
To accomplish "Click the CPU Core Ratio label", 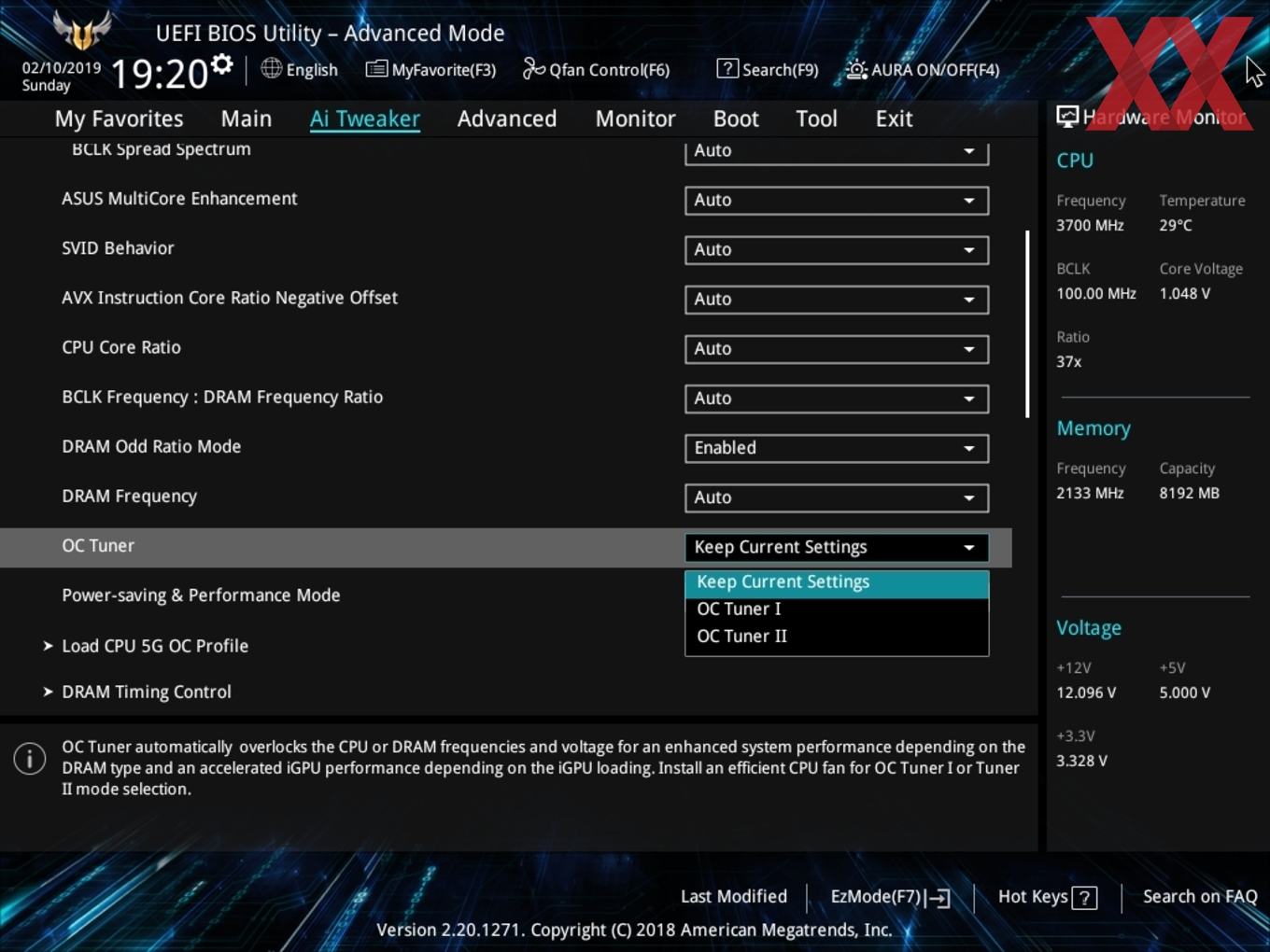I will [121, 347].
